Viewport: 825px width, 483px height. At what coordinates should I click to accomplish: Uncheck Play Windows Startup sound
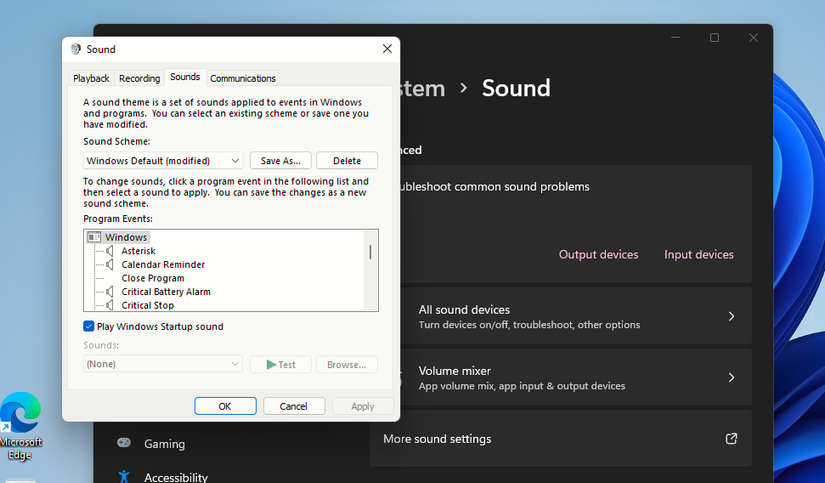tap(90, 327)
